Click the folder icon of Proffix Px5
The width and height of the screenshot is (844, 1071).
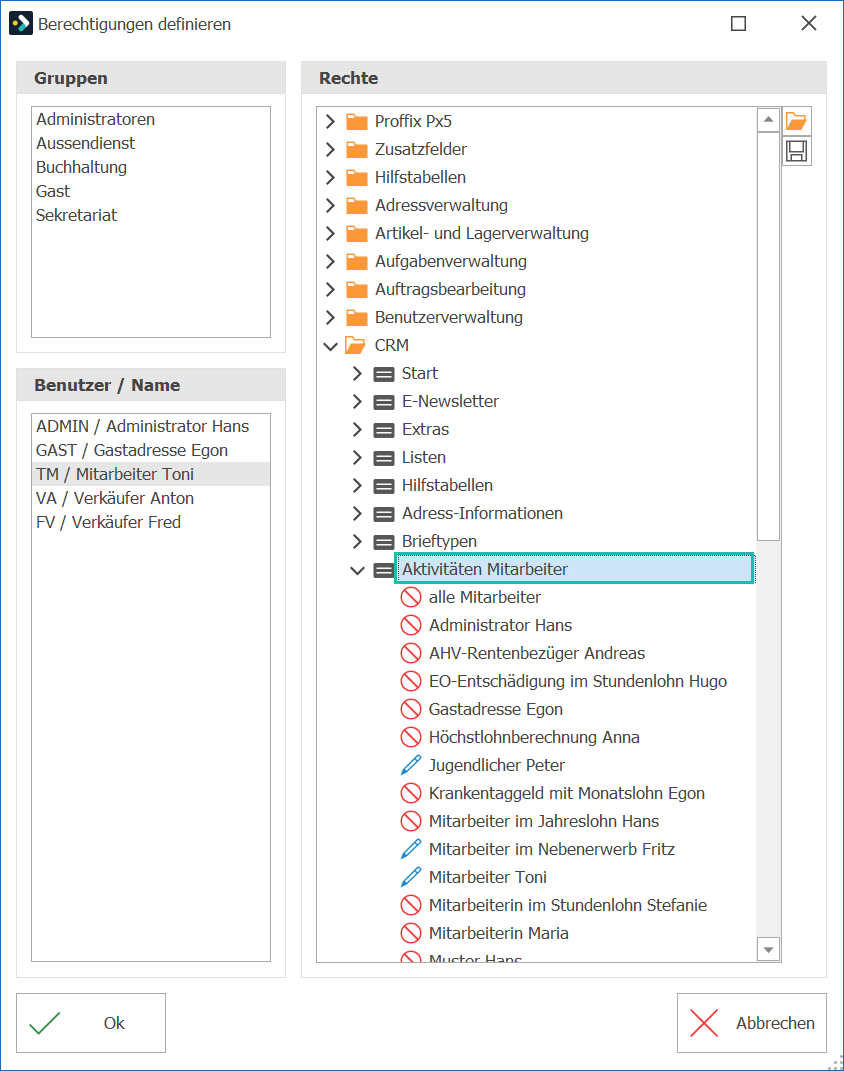pyautogui.click(x=356, y=122)
